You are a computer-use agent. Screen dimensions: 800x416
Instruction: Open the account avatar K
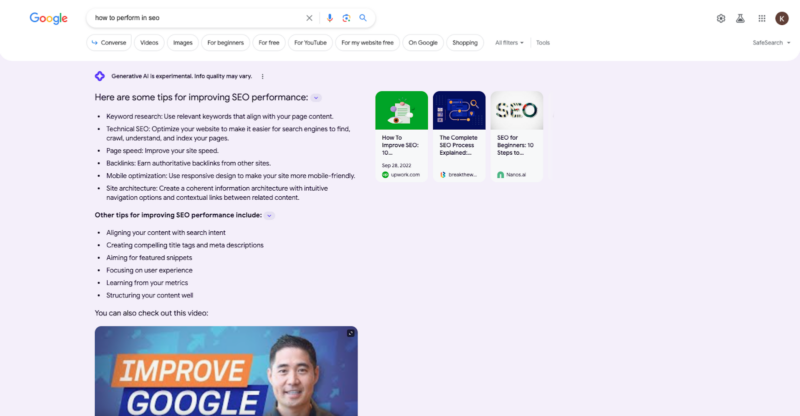click(782, 18)
